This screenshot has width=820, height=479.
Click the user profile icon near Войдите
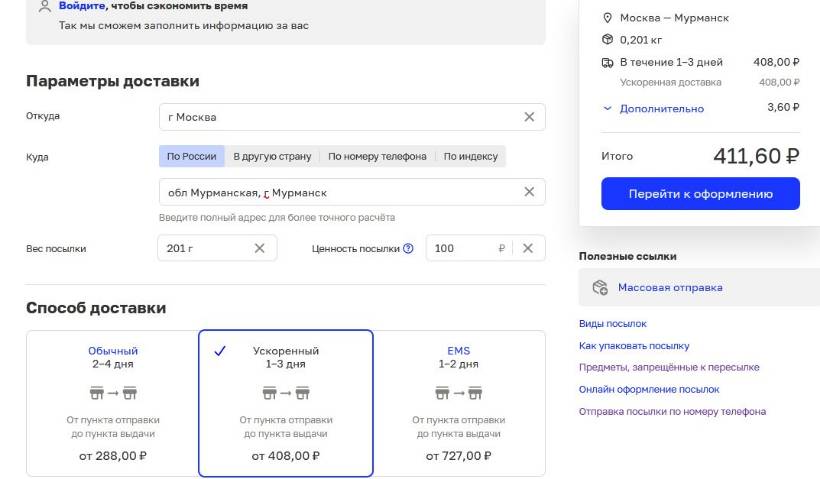tap(45, 6)
